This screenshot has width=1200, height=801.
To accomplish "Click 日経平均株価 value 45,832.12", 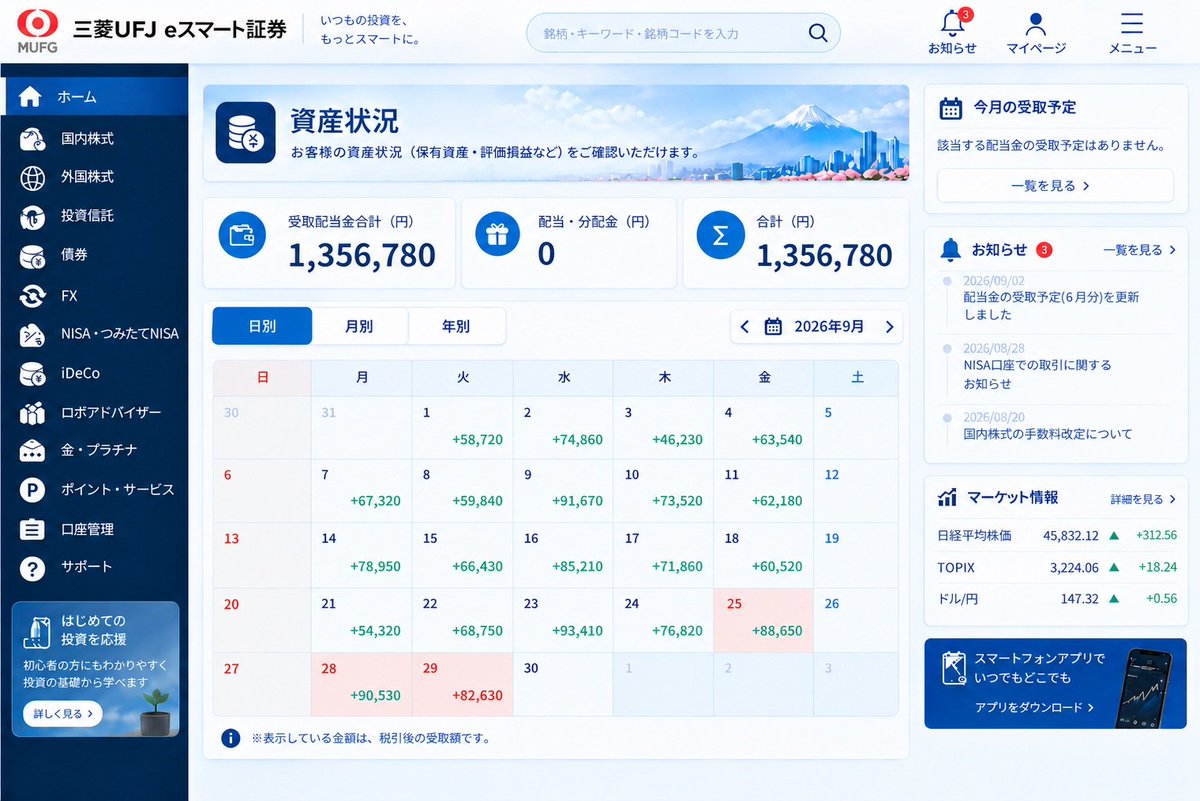I will (x=1070, y=535).
